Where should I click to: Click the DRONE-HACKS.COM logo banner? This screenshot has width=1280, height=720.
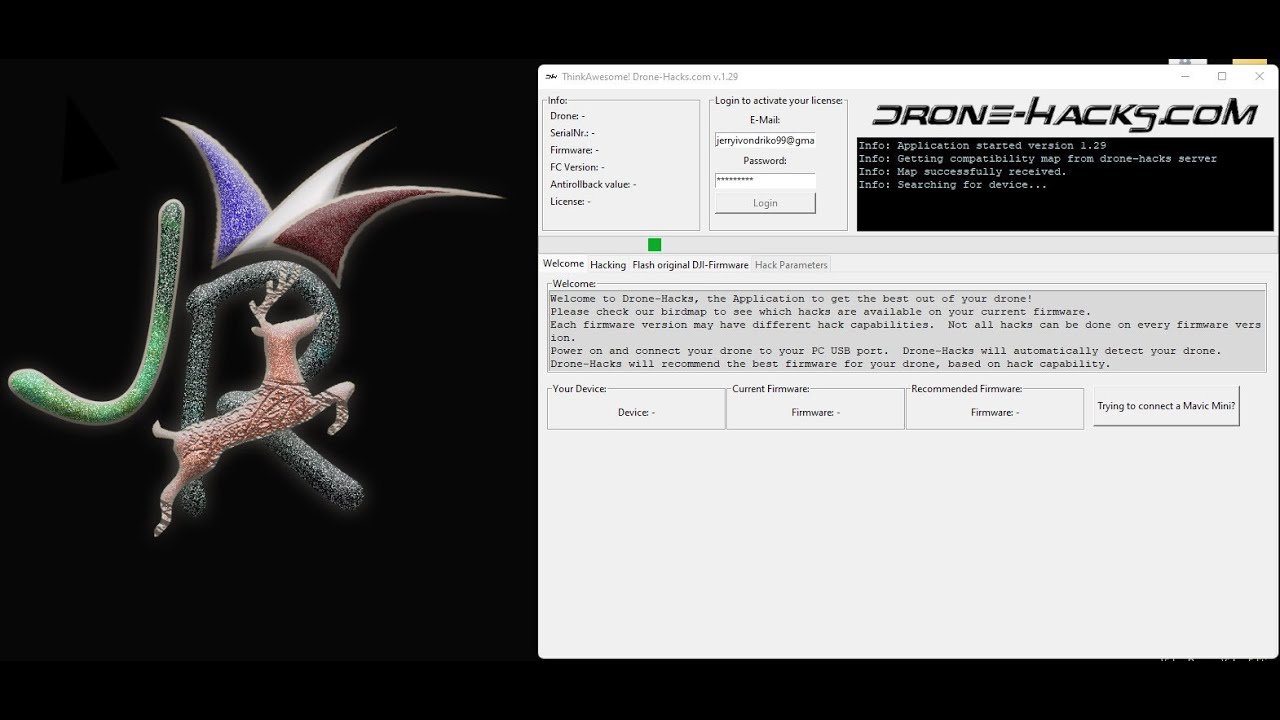pyautogui.click(x=1065, y=114)
